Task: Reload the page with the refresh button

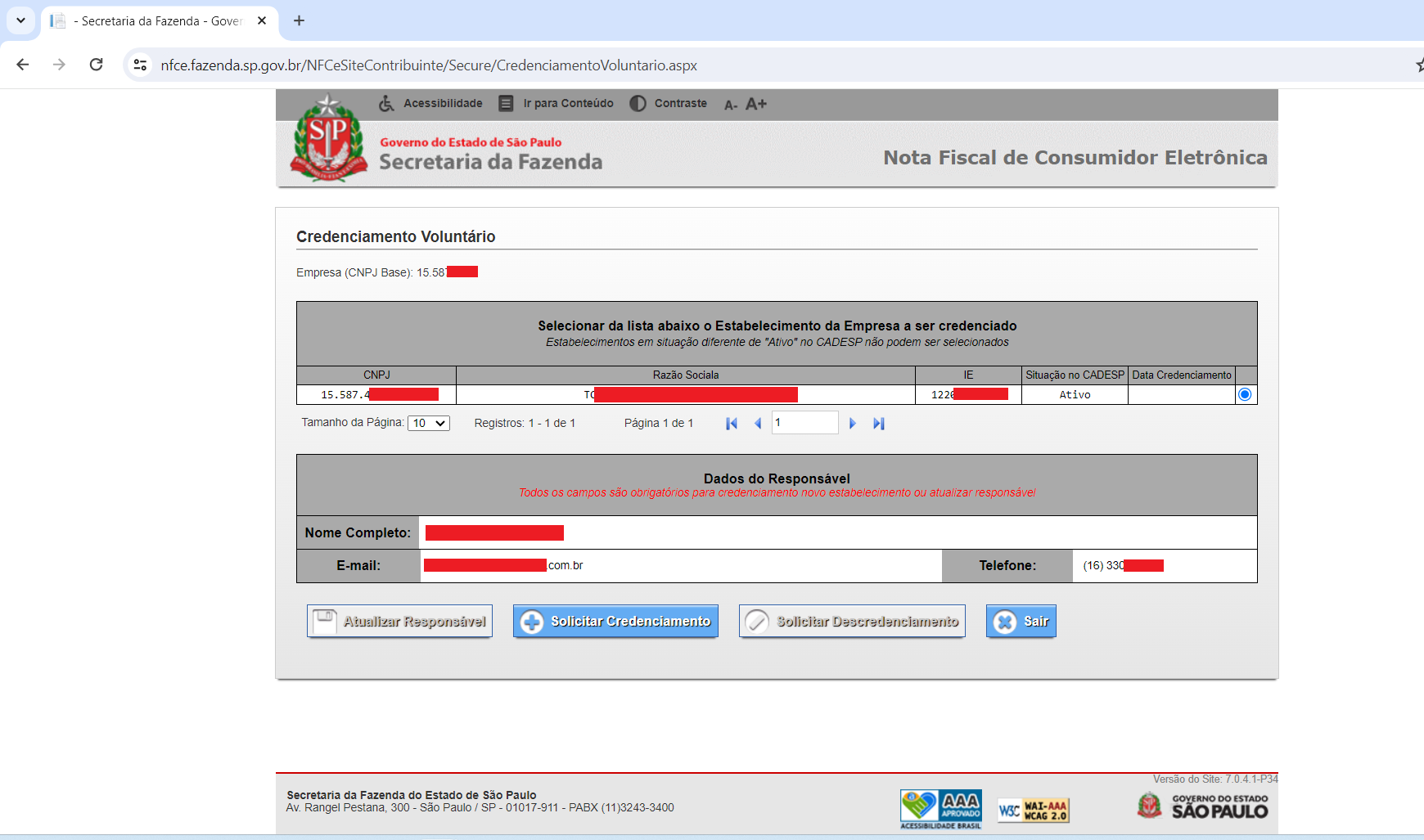Action: pos(97,65)
